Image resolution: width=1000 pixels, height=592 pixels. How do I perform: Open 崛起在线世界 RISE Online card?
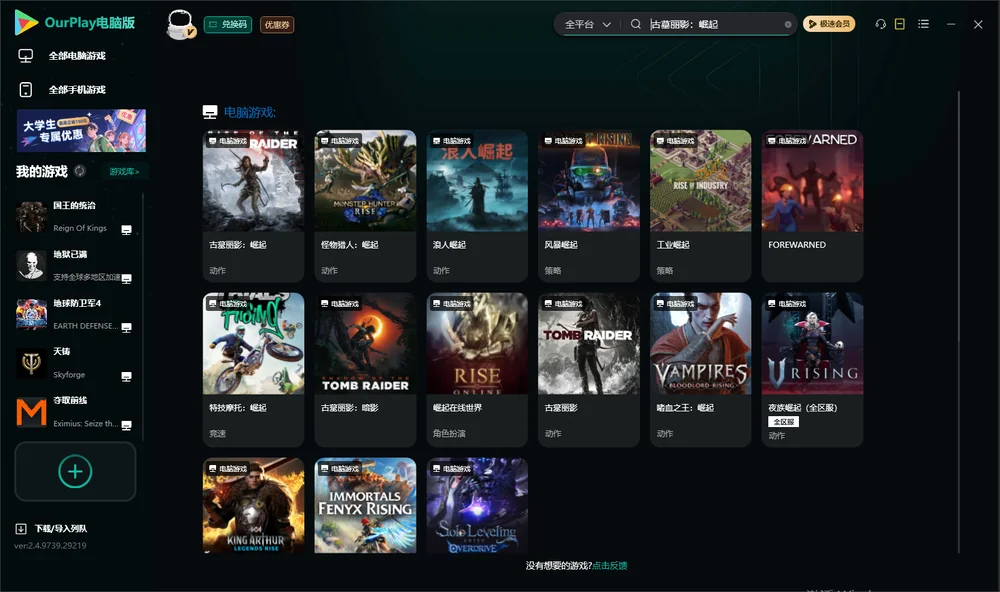pos(477,369)
